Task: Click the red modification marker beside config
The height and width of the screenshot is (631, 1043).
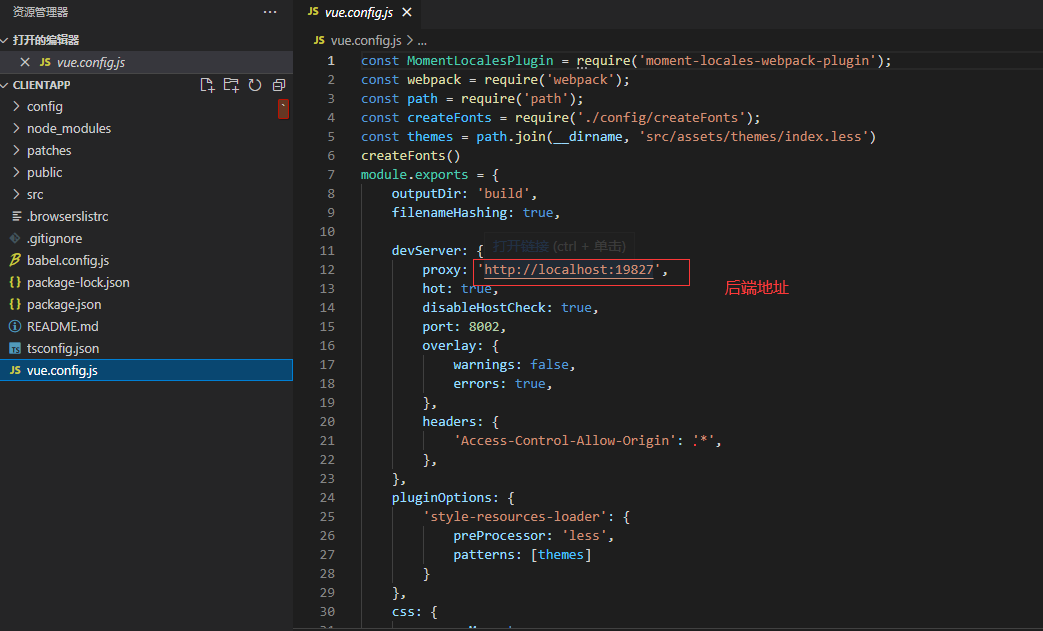Action: (284, 111)
